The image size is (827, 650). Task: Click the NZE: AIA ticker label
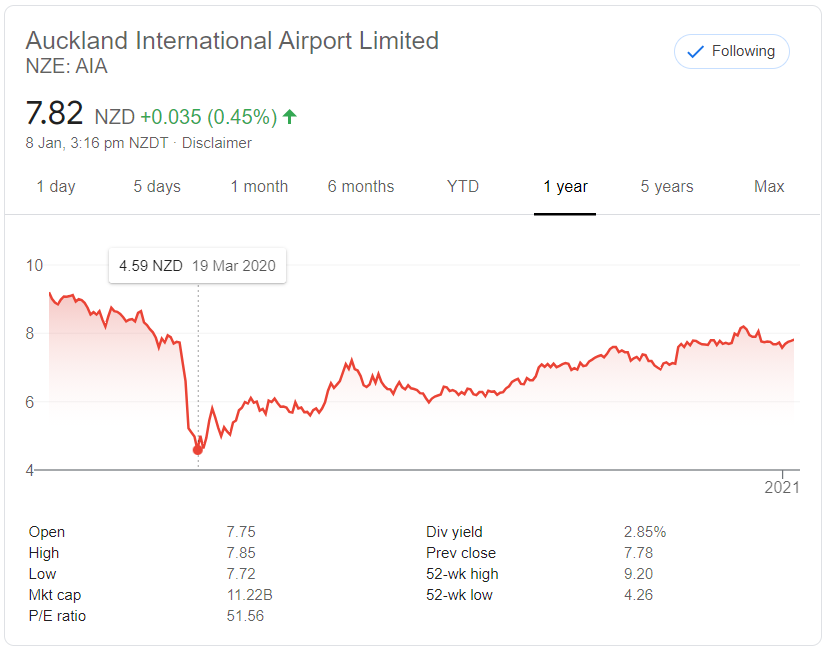(66, 66)
